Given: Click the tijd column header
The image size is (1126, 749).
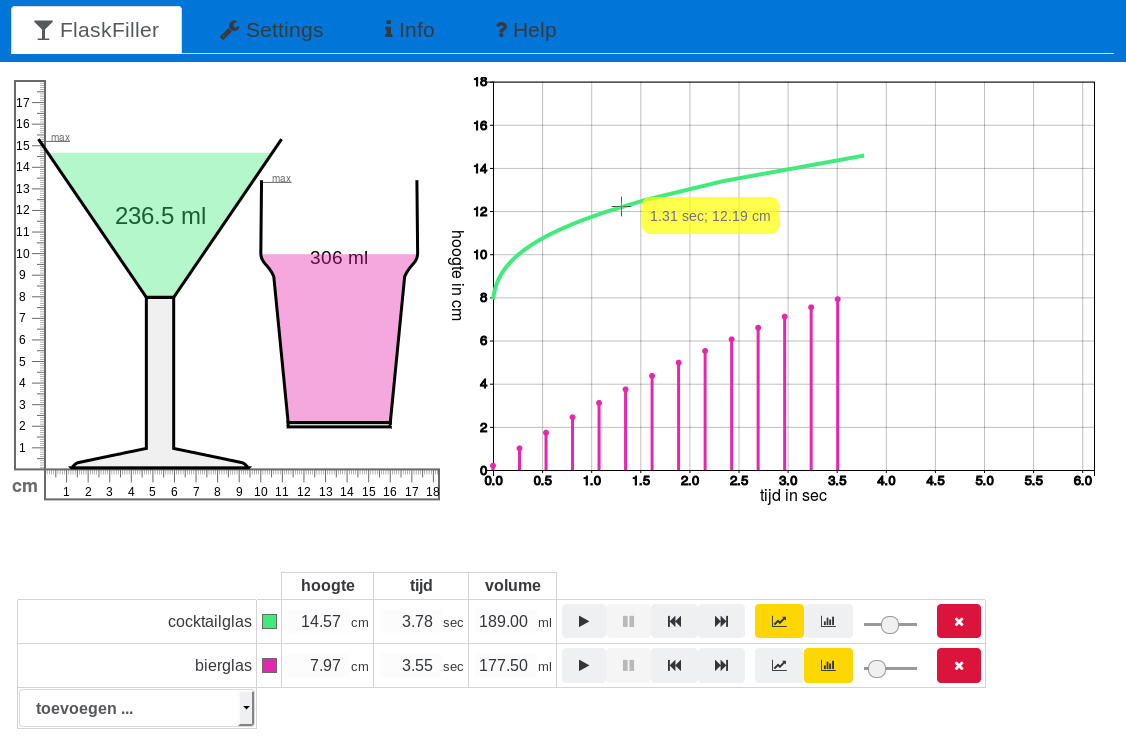Looking at the screenshot, I should [421, 585].
